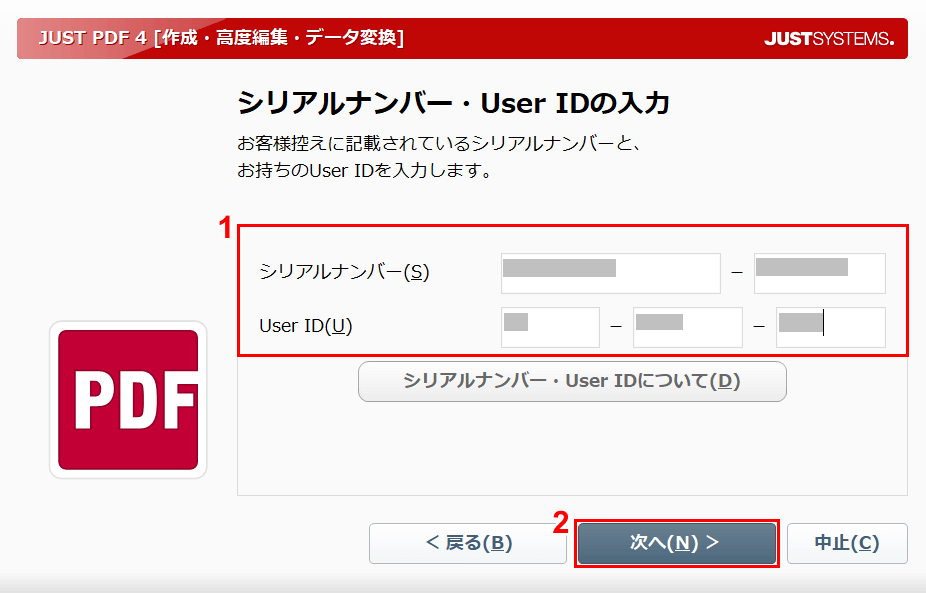Click the last User ID input field
This screenshot has width=926, height=593.
[831, 327]
